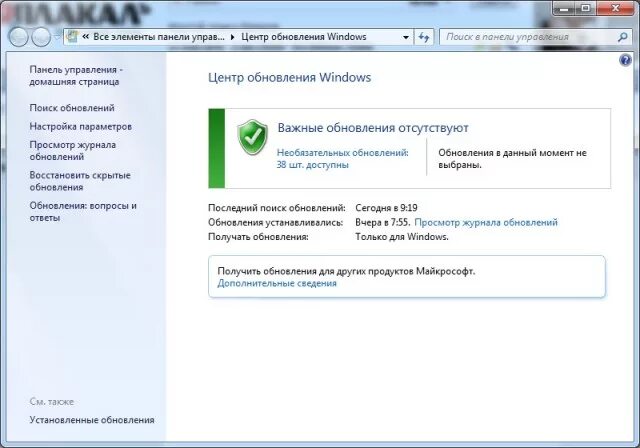Click Дополнительные сведения link
Screen dimensions: 640x448
pos(277,283)
